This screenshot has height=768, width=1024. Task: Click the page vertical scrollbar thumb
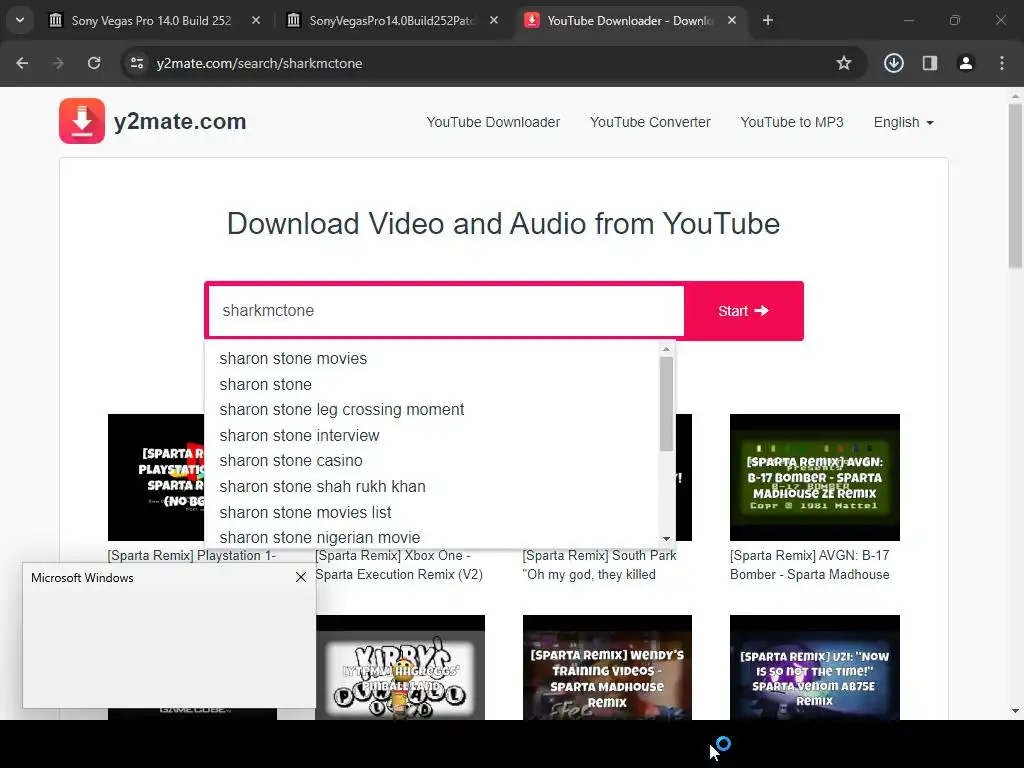pyautogui.click(x=1015, y=186)
